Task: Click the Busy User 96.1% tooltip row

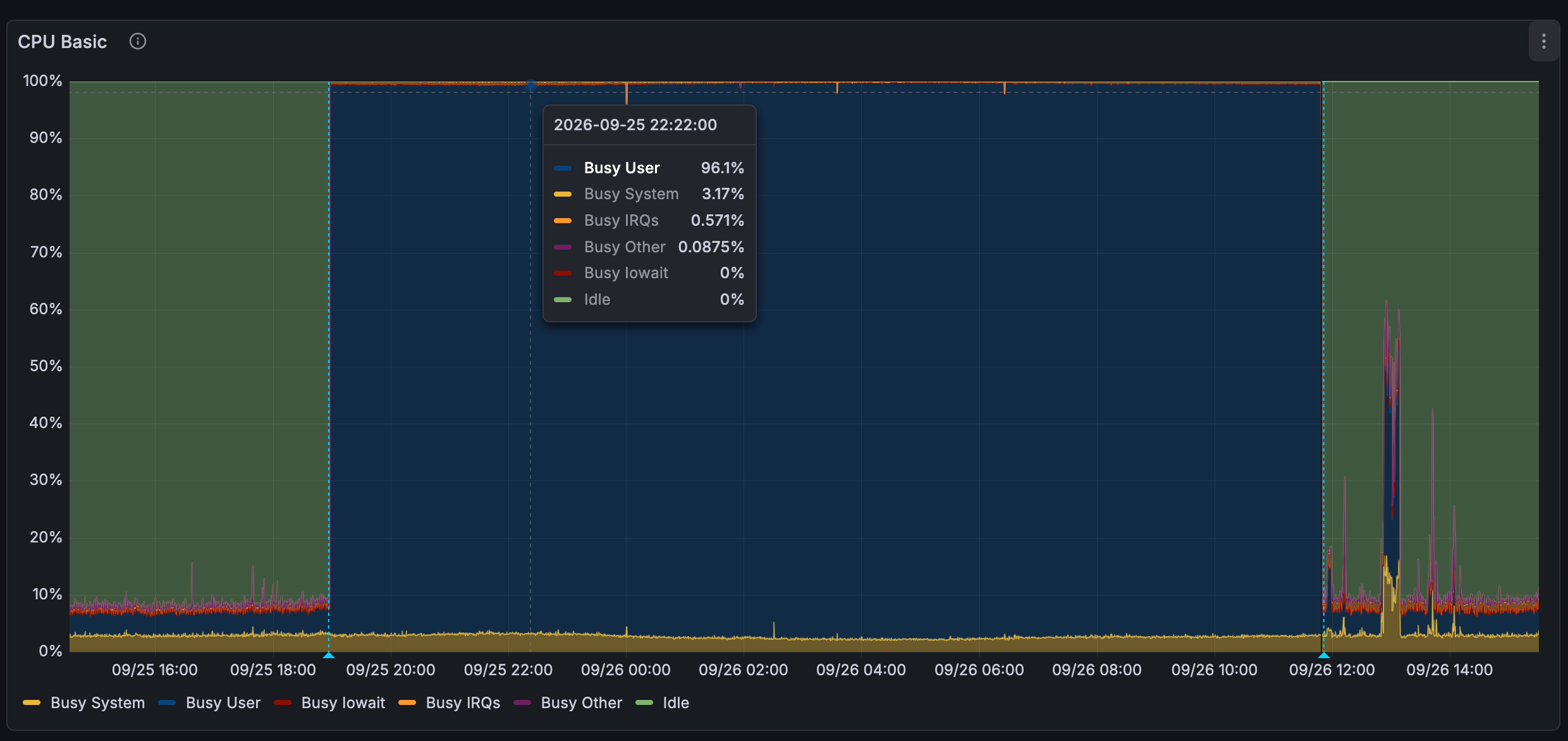Action: coord(649,168)
